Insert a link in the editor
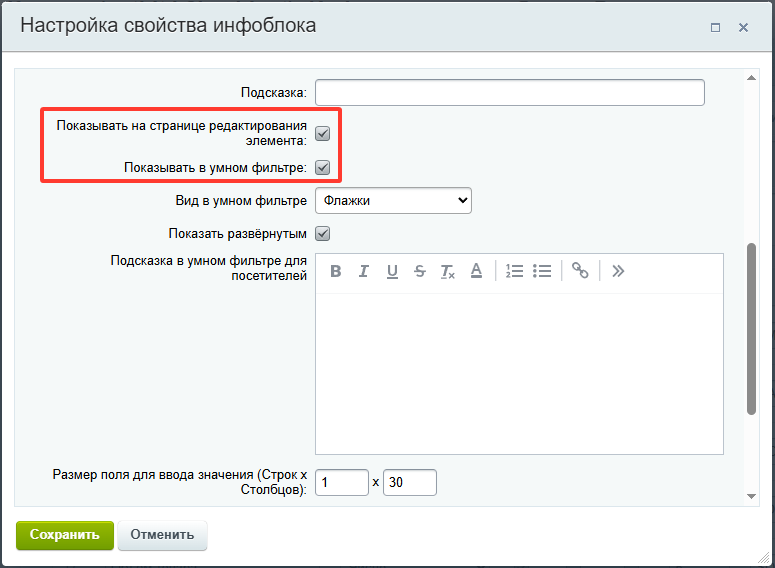The width and height of the screenshot is (775, 568). 580,271
